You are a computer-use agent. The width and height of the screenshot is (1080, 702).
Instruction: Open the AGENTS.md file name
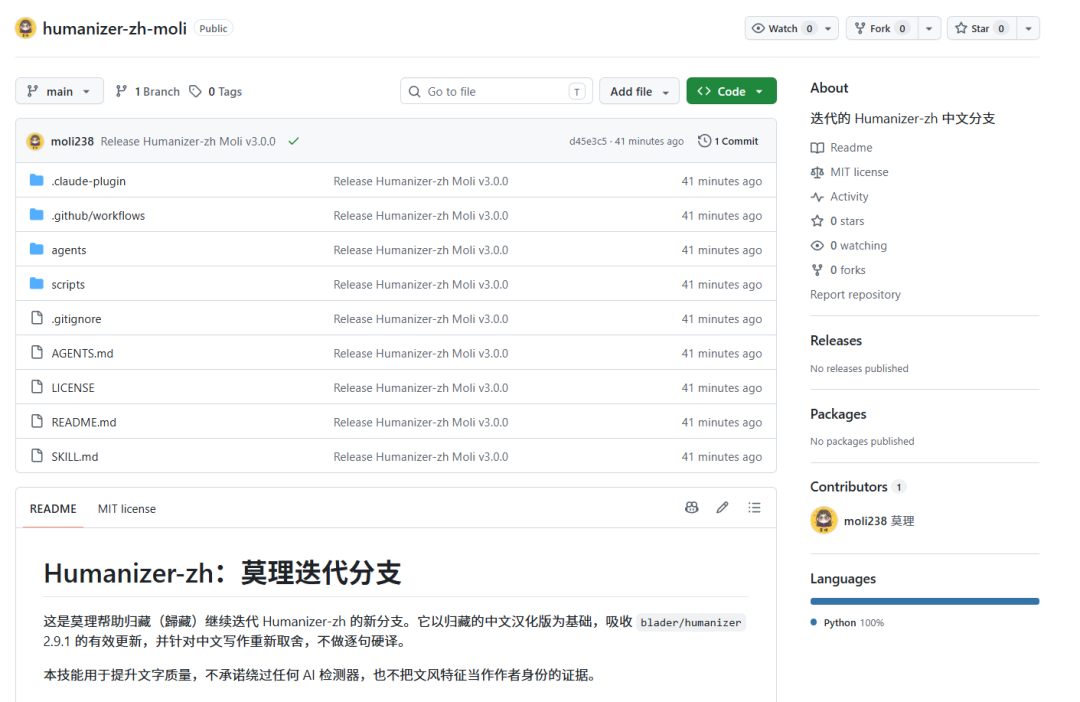pyautogui.click(x=83, y=353)
